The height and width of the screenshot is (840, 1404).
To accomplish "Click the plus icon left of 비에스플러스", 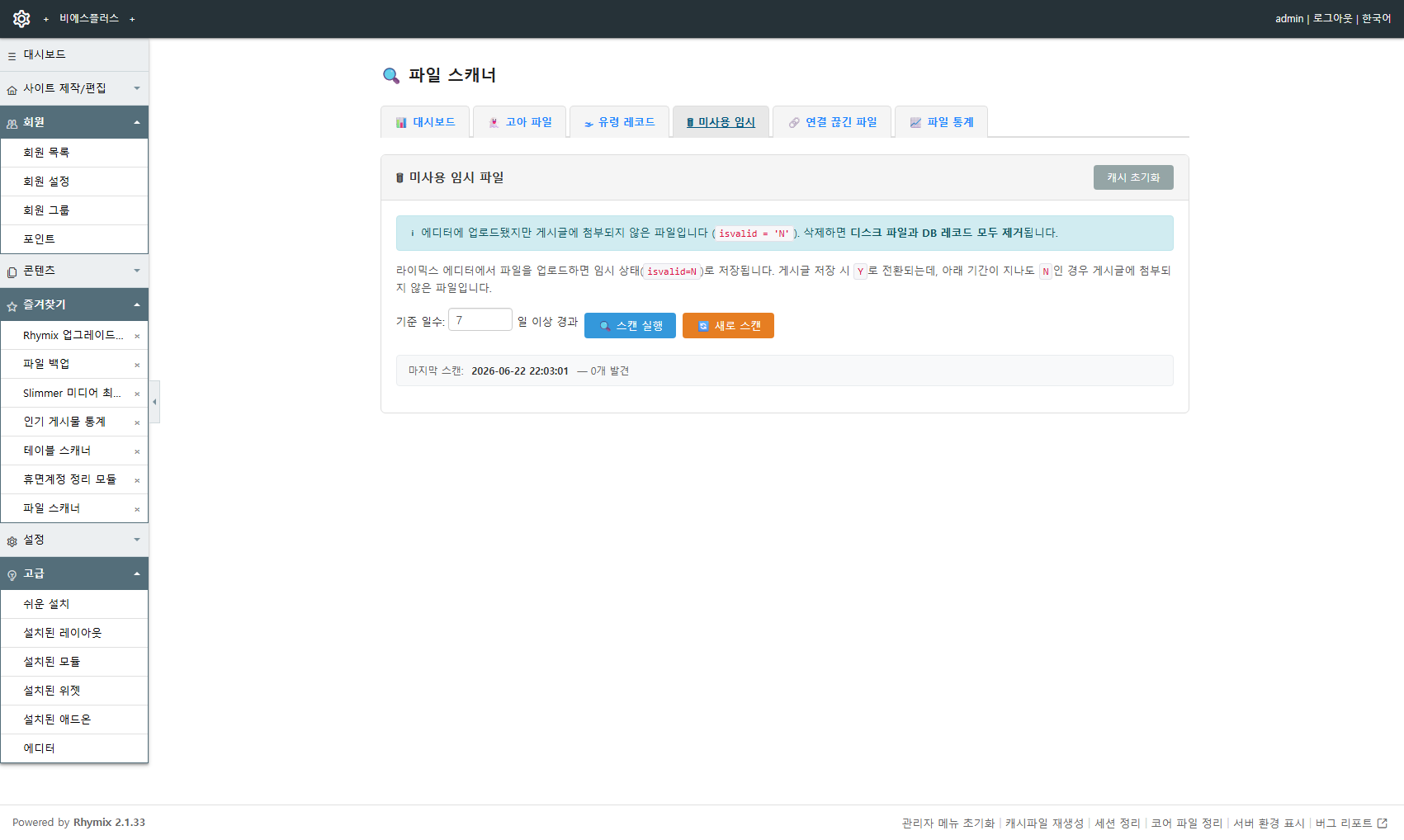I will tap(46, 19).
